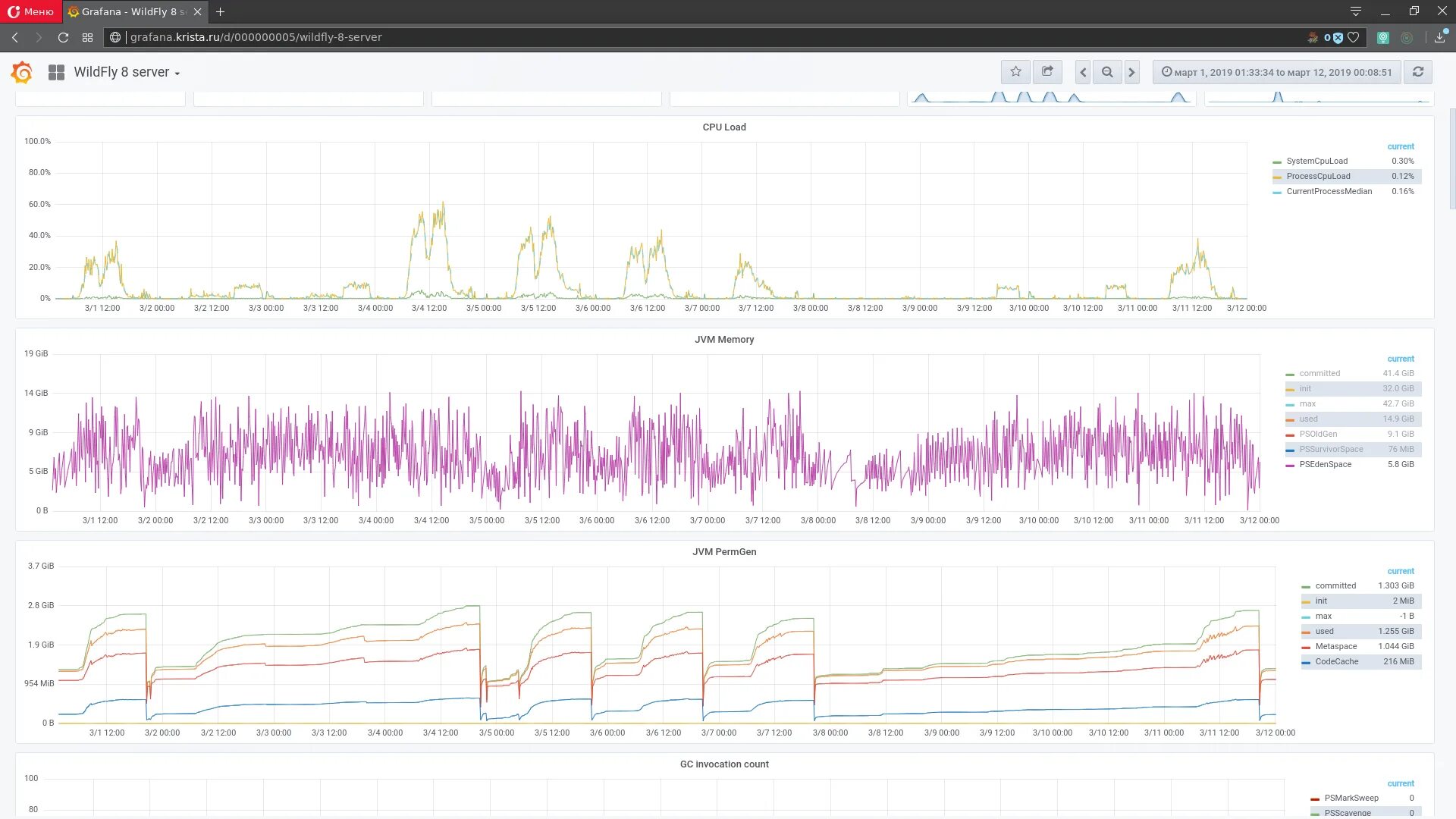Open CPU Load panel title menu
The image size is (1456, 819).
click(x=723, y=127)
